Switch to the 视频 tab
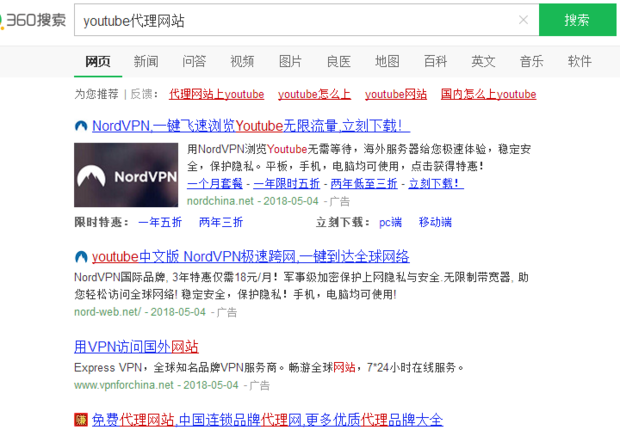This screenshot has height=430, width=620. (x=242, y=61)
